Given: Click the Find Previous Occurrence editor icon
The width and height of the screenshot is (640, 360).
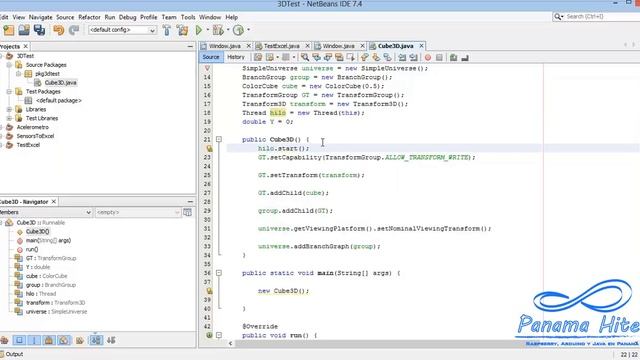Looking at the screenshot, I should click(x=316, y=58).
